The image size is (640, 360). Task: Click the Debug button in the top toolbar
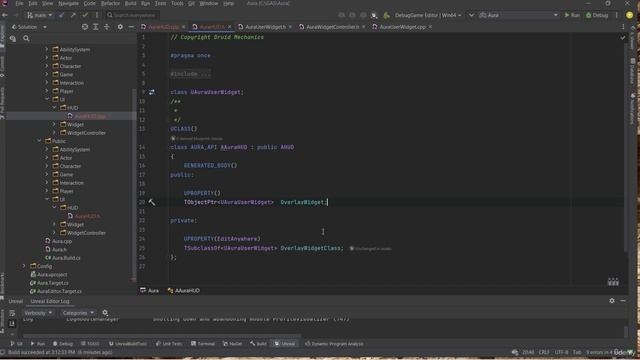(597, 15)
